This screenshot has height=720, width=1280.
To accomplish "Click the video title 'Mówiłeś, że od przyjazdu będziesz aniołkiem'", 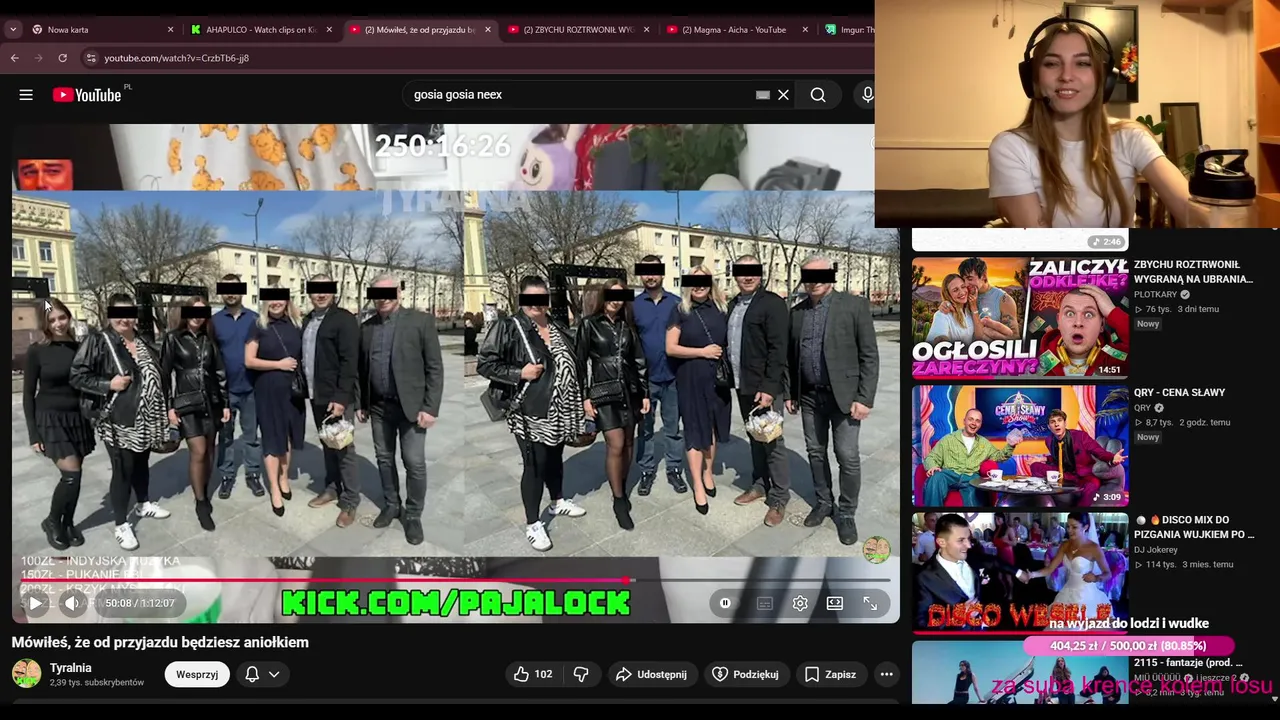I will coord(160,642).
